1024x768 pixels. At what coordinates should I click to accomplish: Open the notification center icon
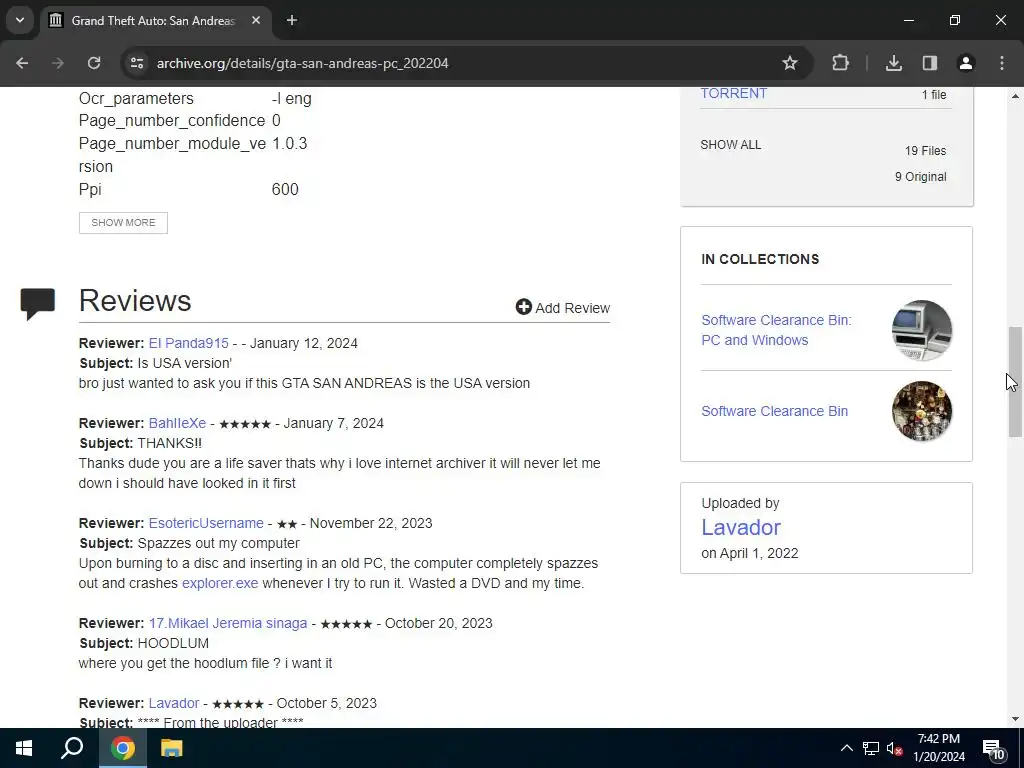click(x=994, y=749)
